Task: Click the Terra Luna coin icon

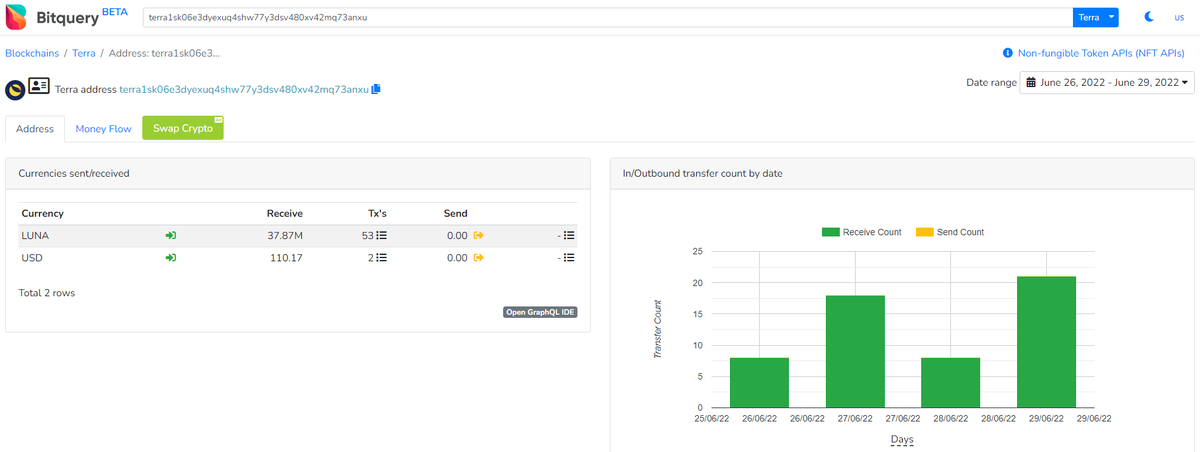Action: point(15,89)
